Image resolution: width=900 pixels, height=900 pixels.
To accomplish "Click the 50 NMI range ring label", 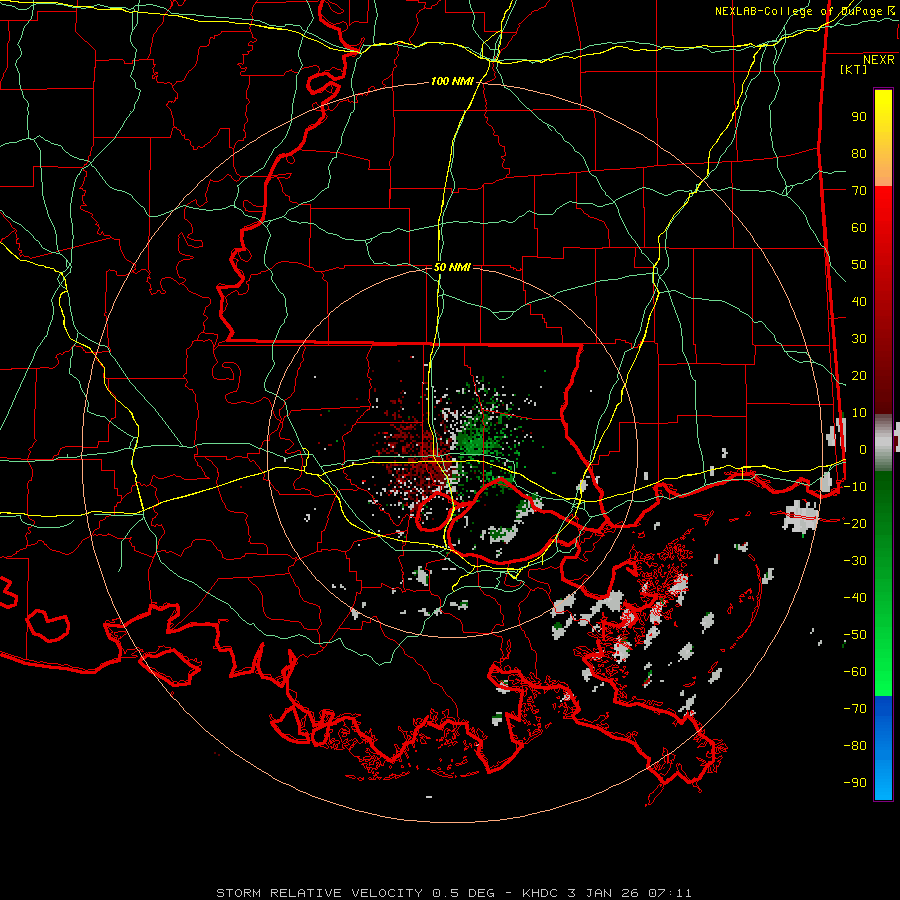I will tap(452, 267).
